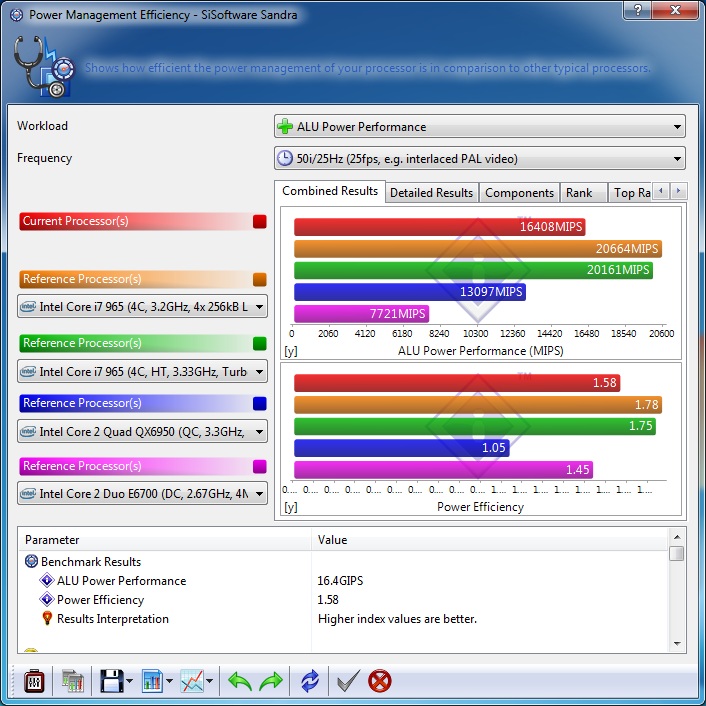Click the Benchmark Results row icon

point(31,561)
